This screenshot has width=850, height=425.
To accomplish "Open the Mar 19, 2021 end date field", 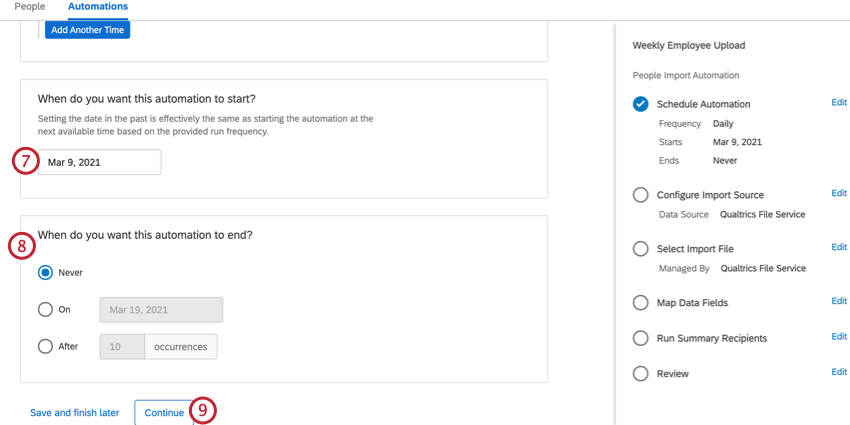I will point(161,310).
